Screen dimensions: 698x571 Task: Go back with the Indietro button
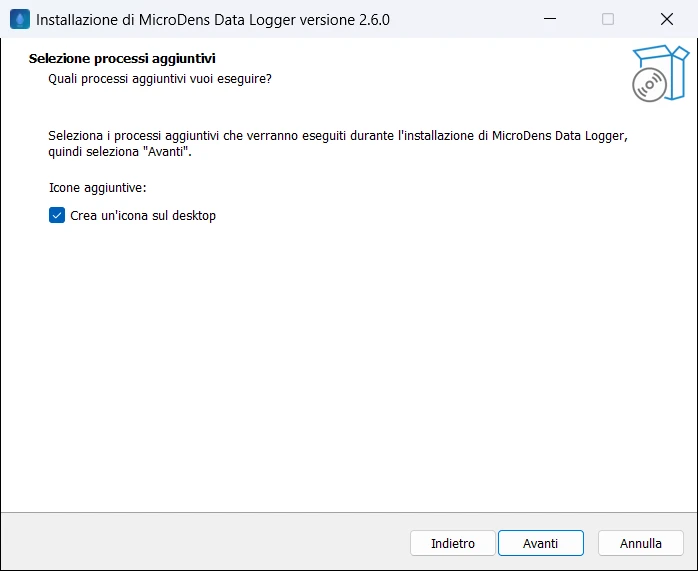click(x=453, y=543)
